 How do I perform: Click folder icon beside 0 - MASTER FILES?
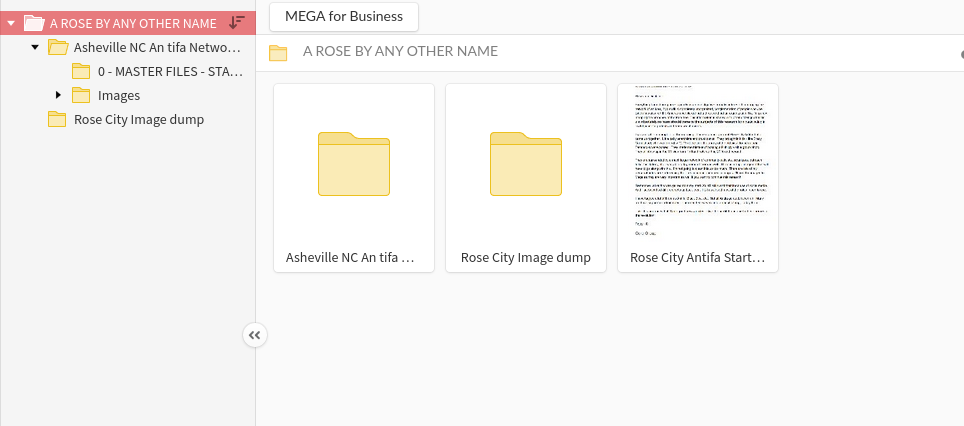tap(81, 71)
